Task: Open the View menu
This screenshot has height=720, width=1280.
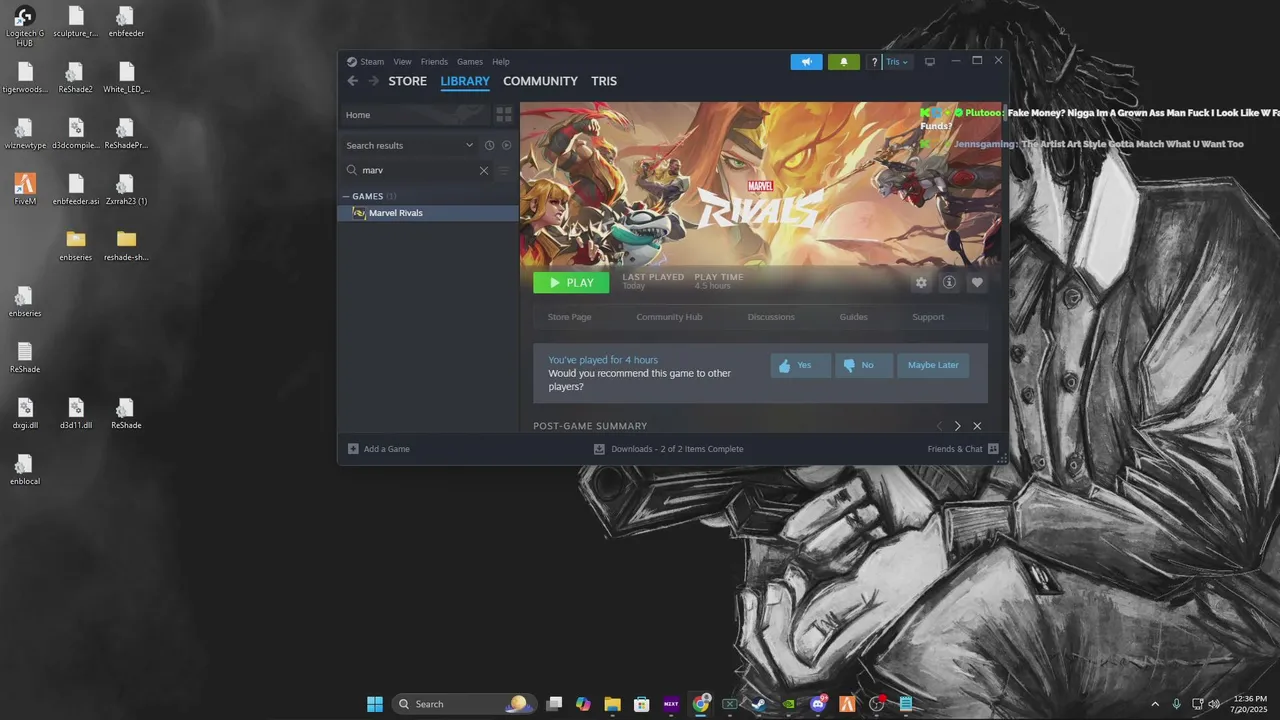Action: click(402, 62)
